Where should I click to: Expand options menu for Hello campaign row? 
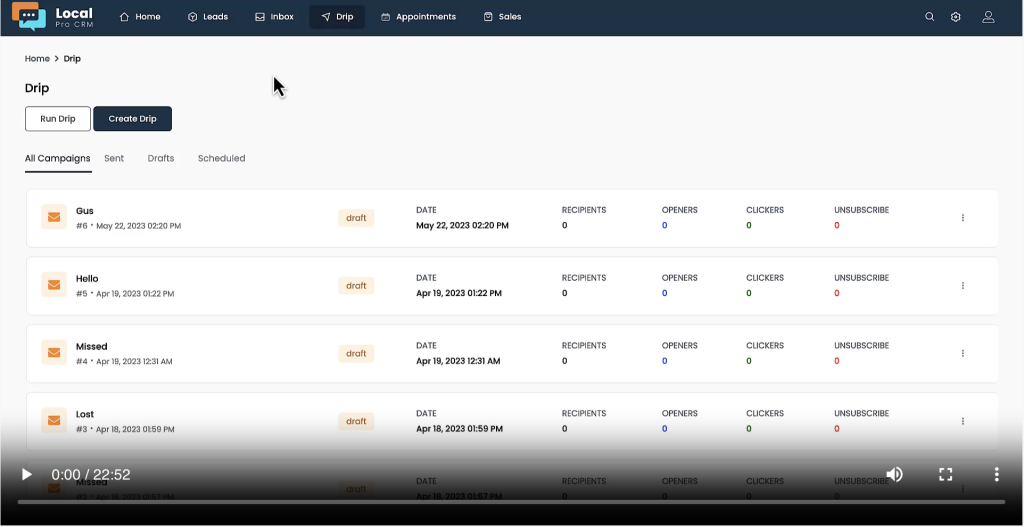(963, 286)
